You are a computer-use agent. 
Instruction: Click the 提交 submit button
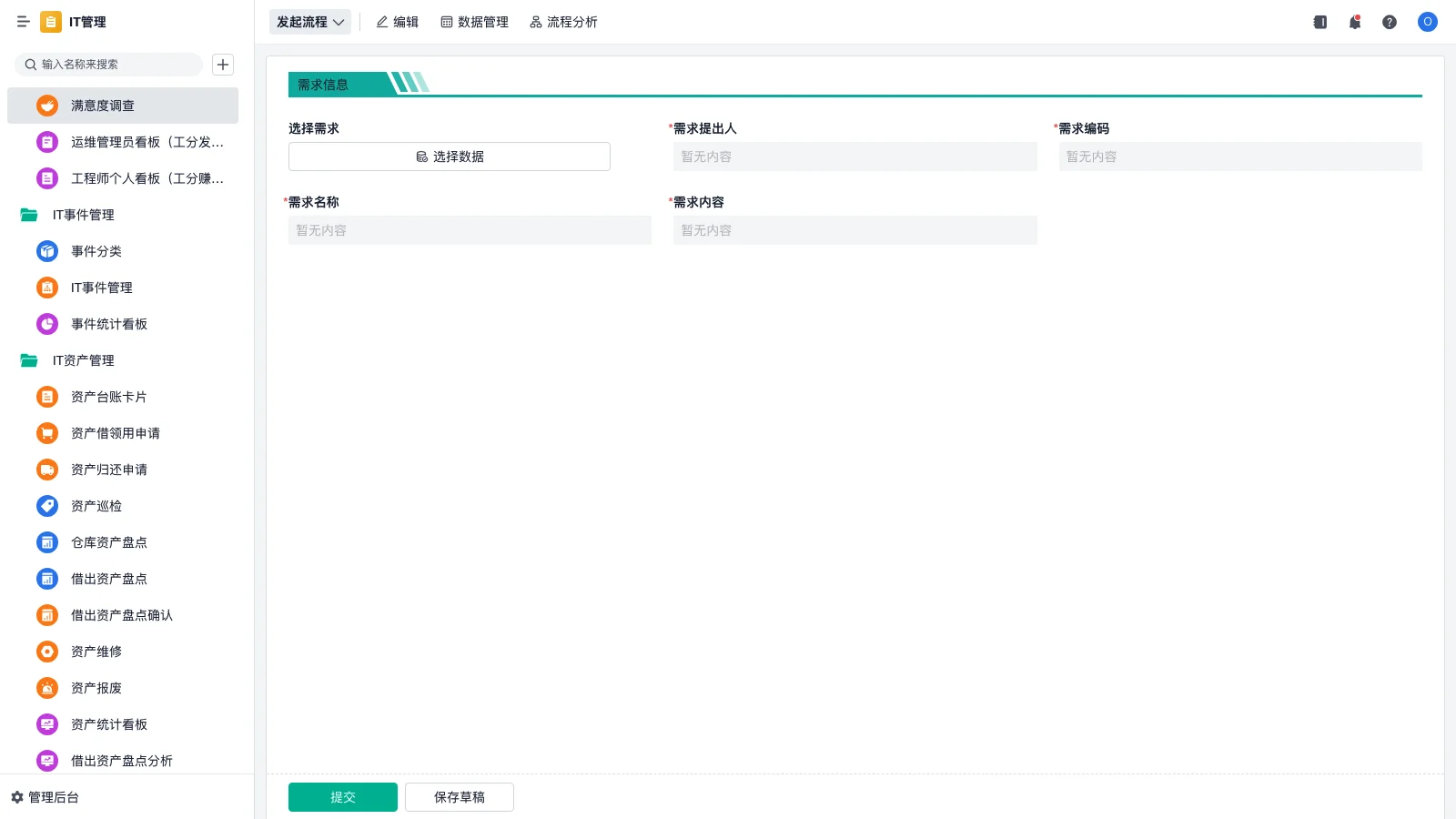tap(343, 796)
